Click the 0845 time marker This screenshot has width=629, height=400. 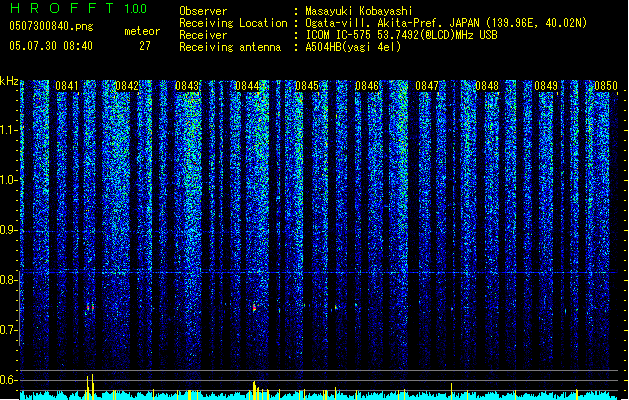(307, 86)
